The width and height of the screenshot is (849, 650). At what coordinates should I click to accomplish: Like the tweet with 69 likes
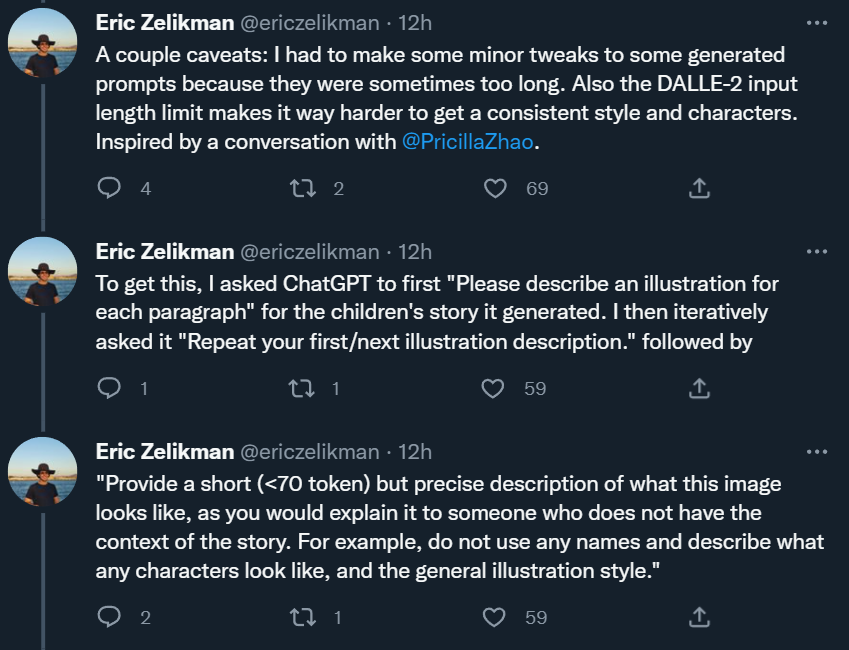(494, 187)
